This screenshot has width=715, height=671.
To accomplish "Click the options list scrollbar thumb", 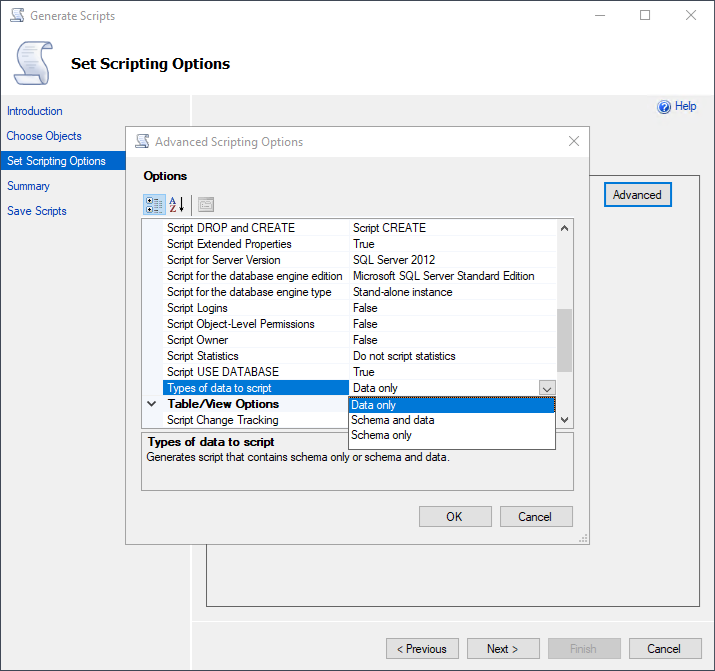I will [564, 341].
